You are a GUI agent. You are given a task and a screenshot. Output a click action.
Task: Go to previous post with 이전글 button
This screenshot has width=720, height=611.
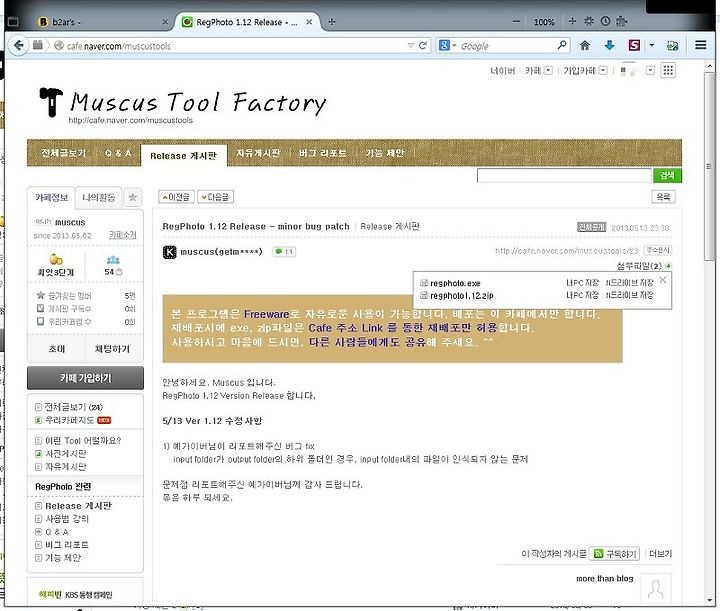[x=176, y=197]
